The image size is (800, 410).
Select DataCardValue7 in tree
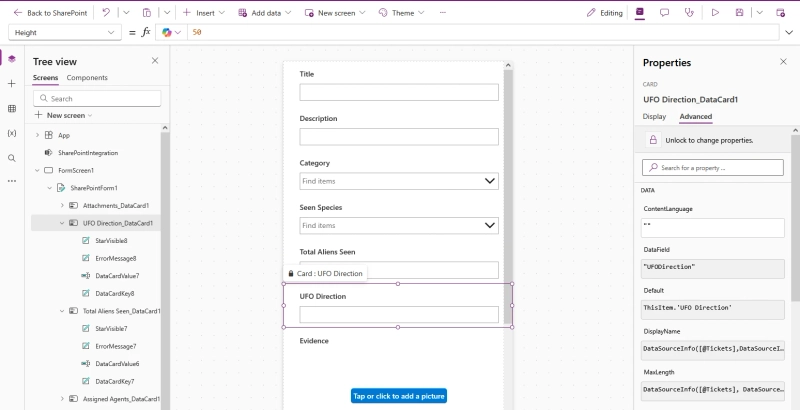point(117,276)
